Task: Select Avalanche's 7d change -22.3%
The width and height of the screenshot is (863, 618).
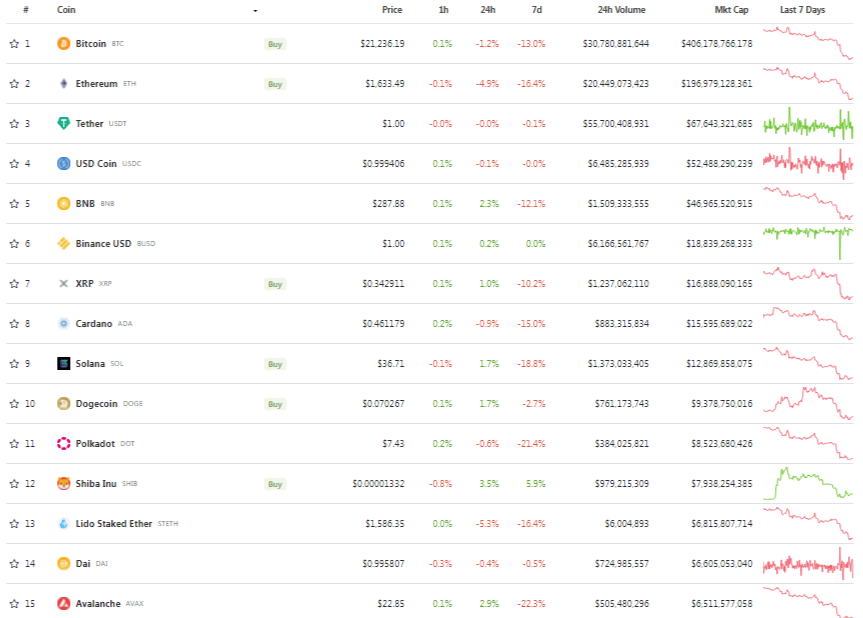Action: (x=531, y=604)
